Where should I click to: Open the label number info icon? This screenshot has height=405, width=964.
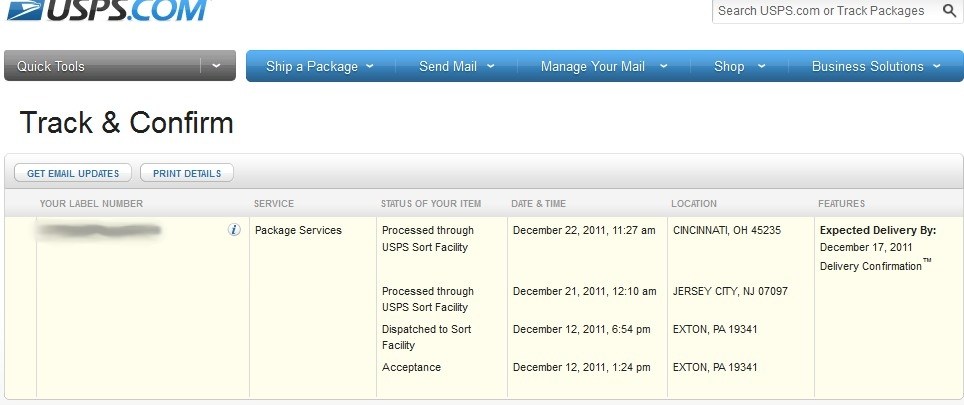234,230
